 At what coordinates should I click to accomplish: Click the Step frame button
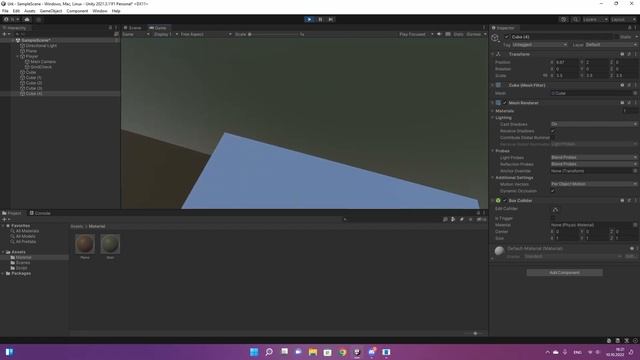331,19
